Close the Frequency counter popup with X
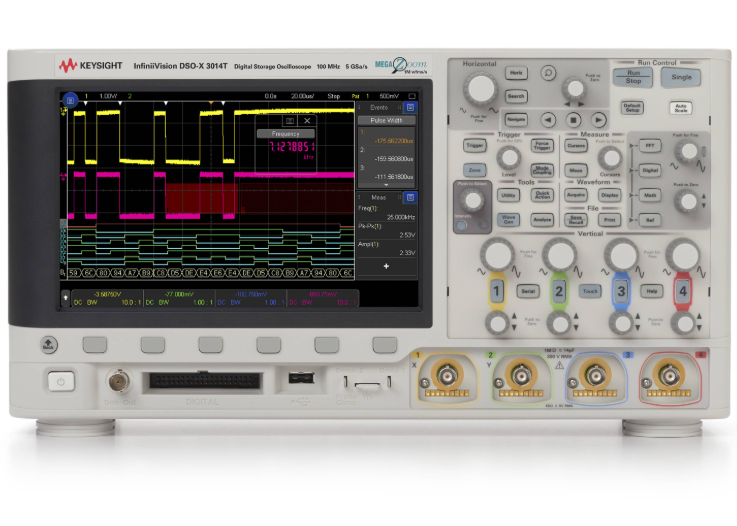The image size is (737, 526). [x=307, y=120]
